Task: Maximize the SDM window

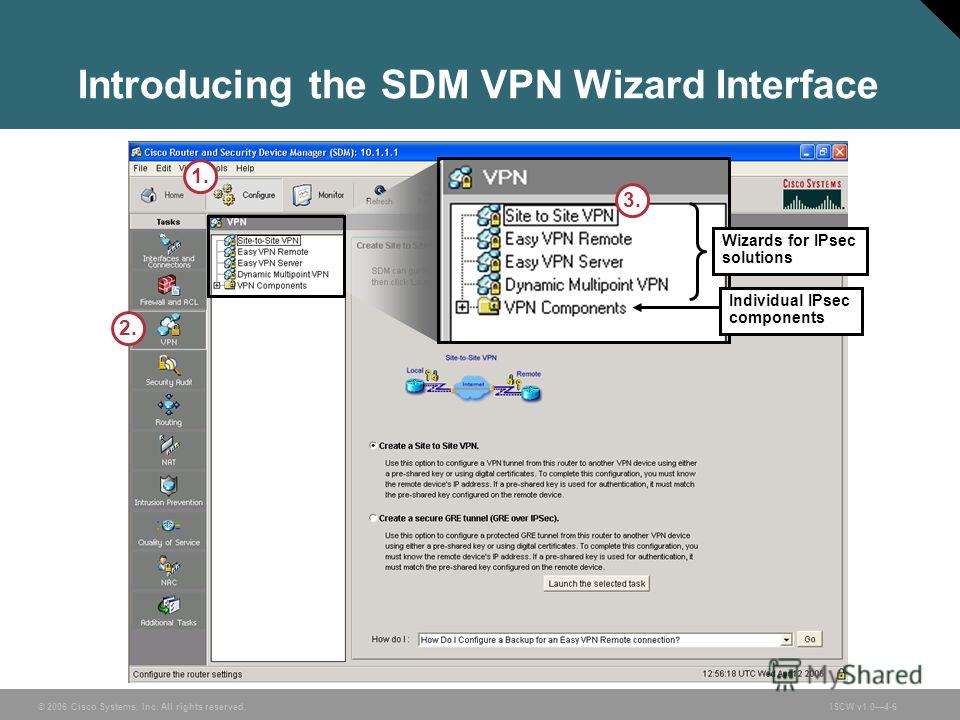Action: [823, 152]
